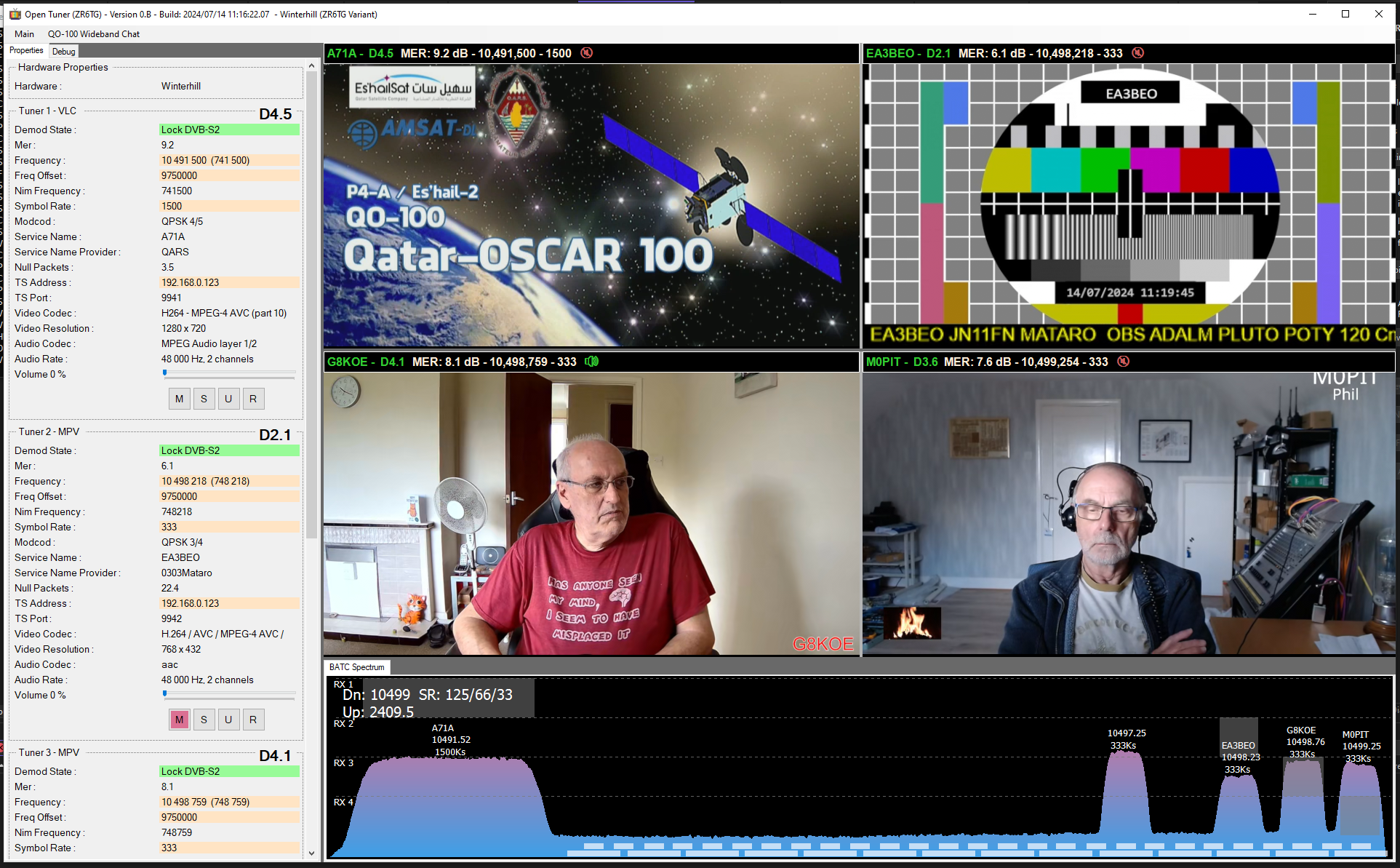Screen dimensions: 1400x868
Task: Click EA3BEO - D2.1 video header text
Action: tap(908, 53)
